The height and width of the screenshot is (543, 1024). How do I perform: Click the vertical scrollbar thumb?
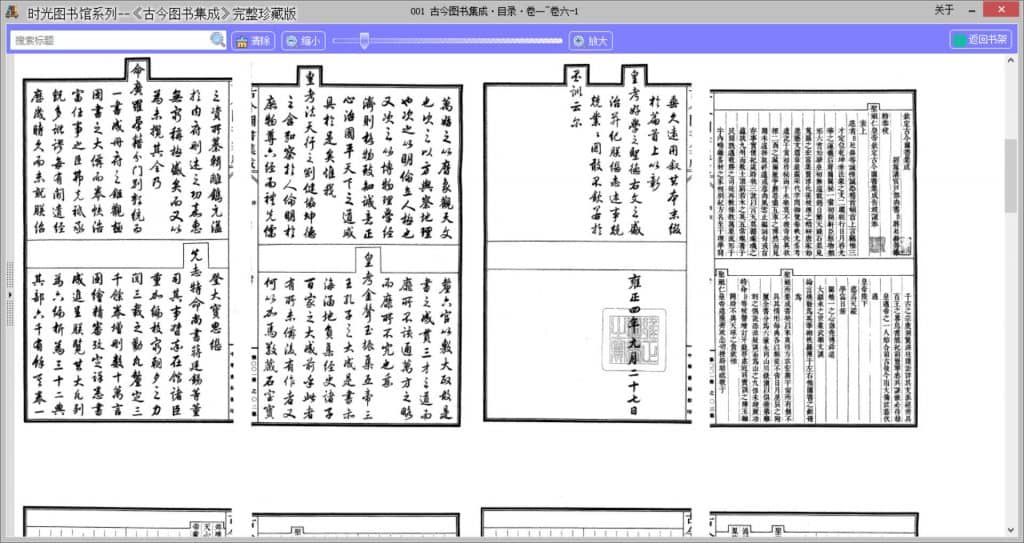click(1010, 175)
